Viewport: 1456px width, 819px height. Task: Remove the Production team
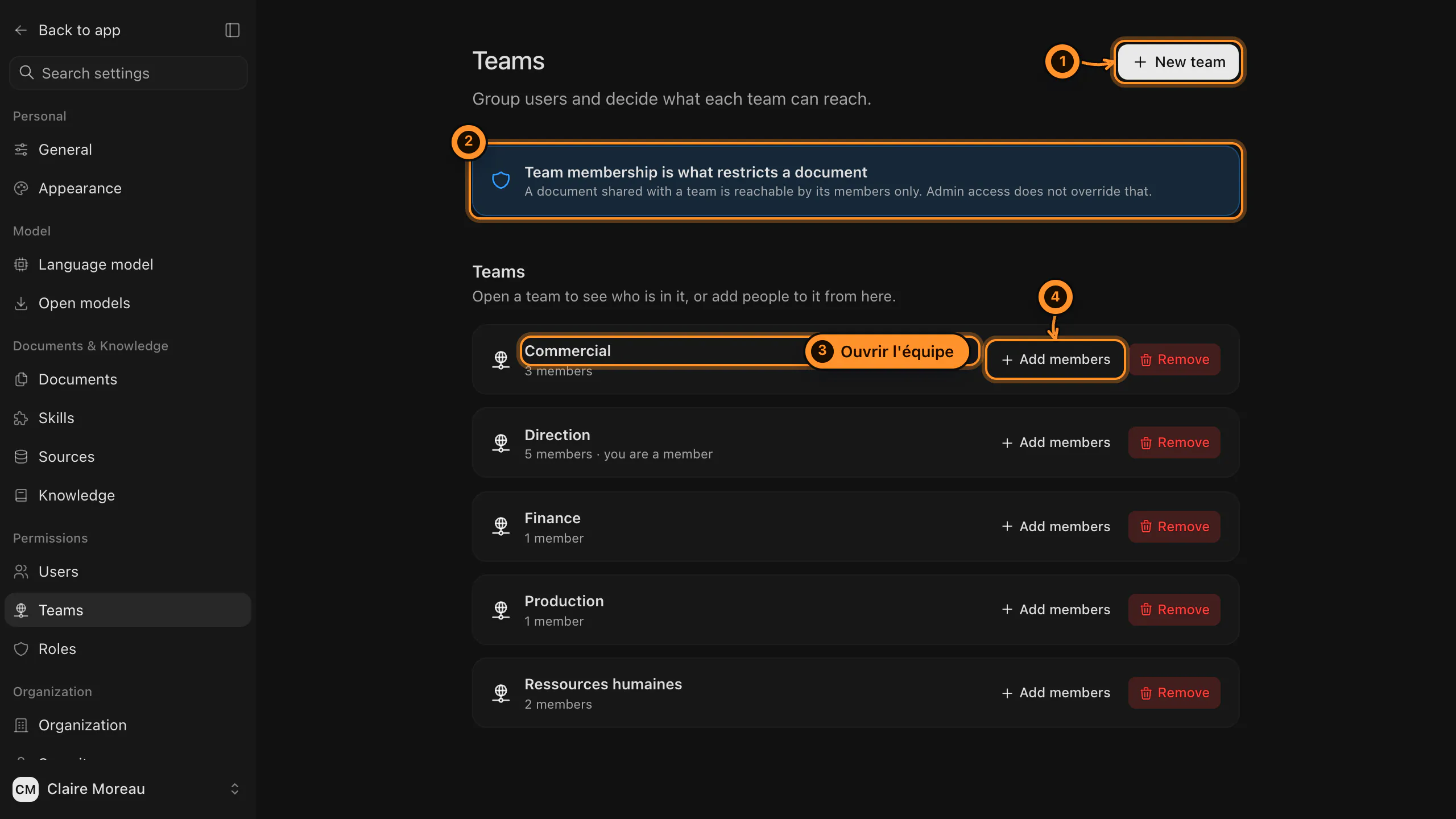coord(1174,610)
